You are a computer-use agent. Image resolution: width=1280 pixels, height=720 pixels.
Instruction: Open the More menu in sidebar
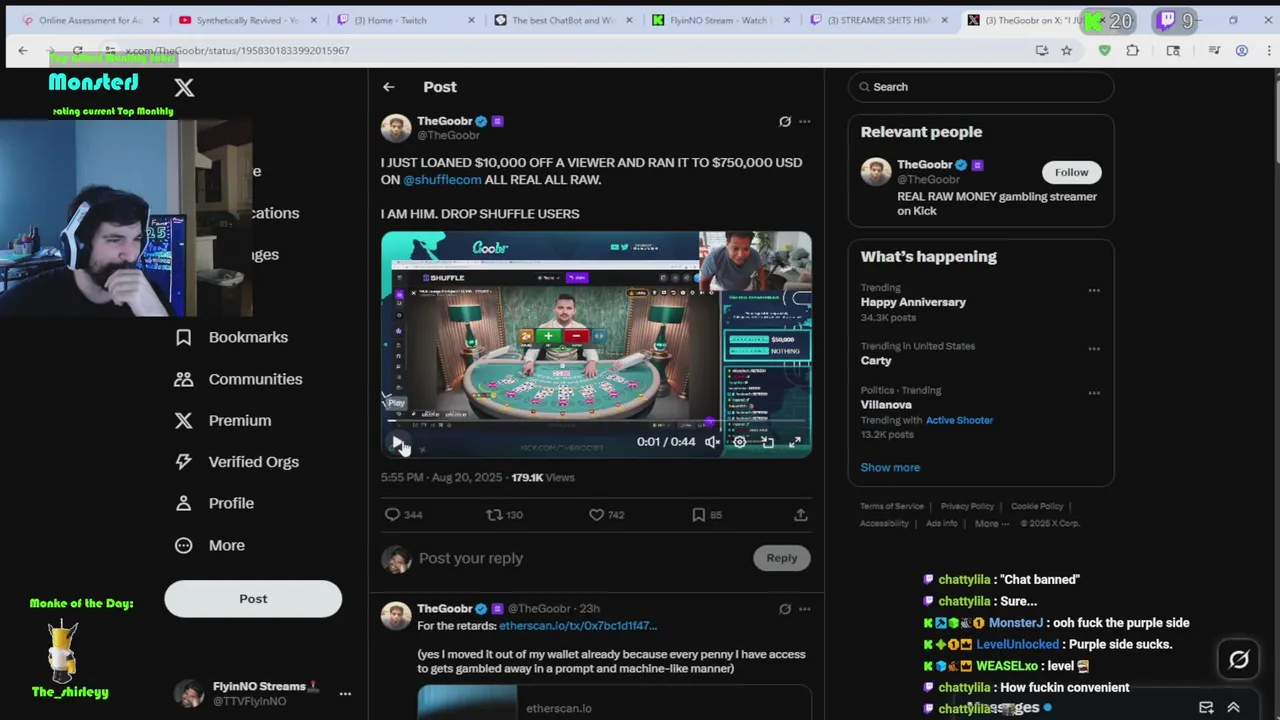tap(226, 545)
